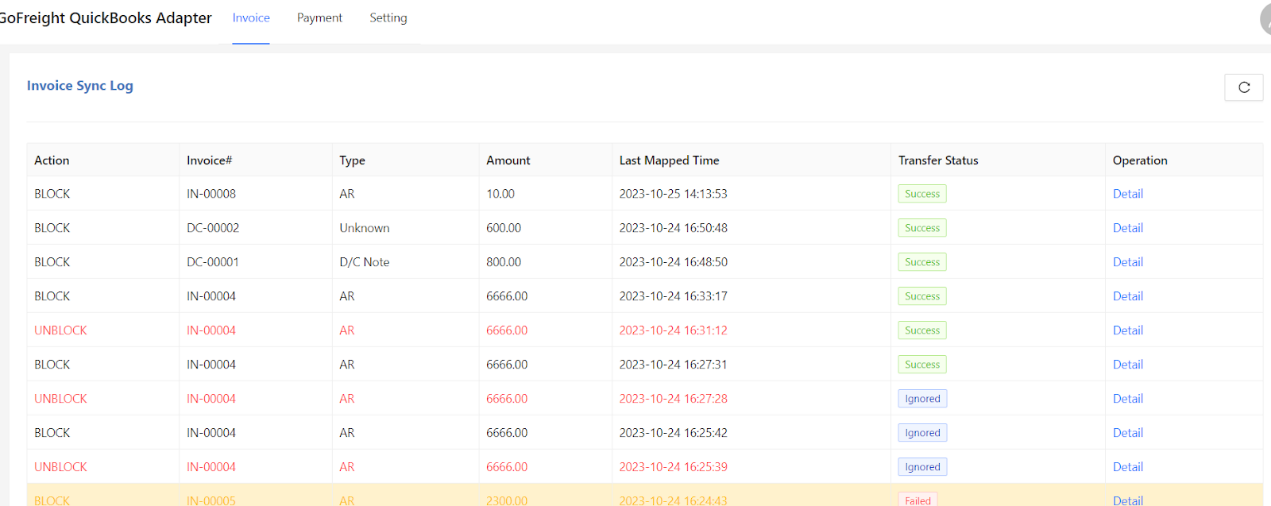Switch to the Invoice tab
1271x506 pixels.
[251, 18]
